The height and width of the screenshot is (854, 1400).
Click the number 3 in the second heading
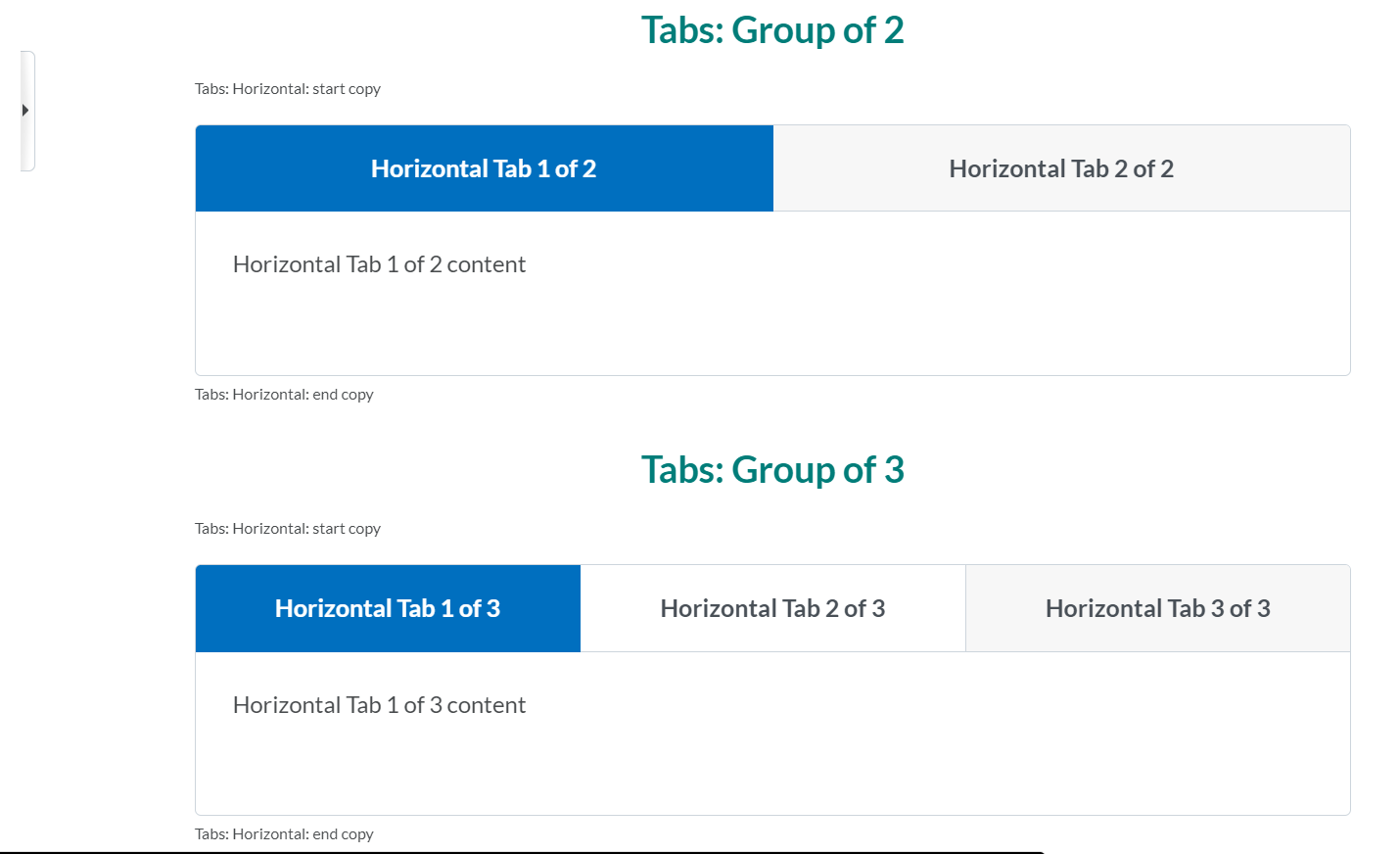(x=894, y=470)
